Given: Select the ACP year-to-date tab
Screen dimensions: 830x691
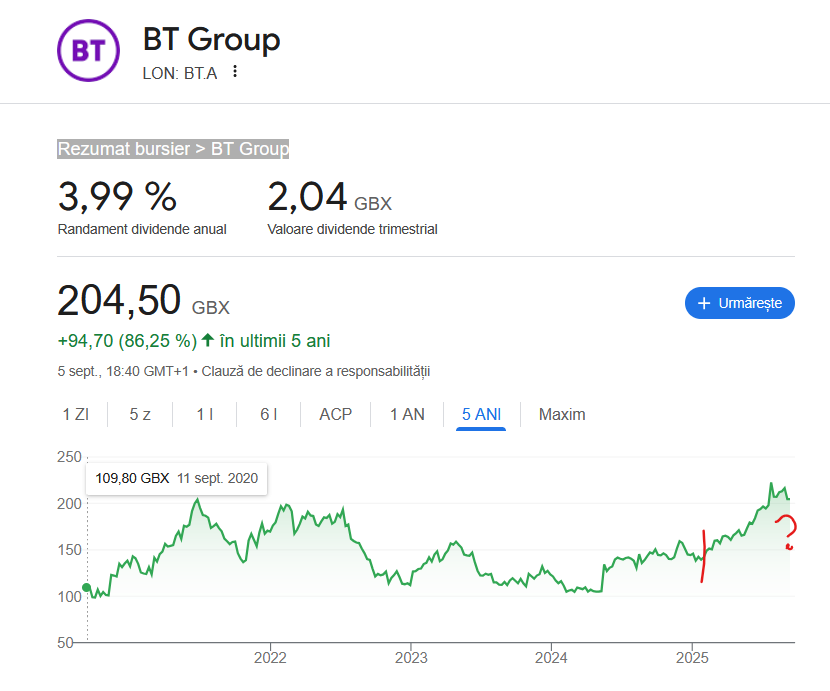Looking at the screenshot, I should (335, 414).
